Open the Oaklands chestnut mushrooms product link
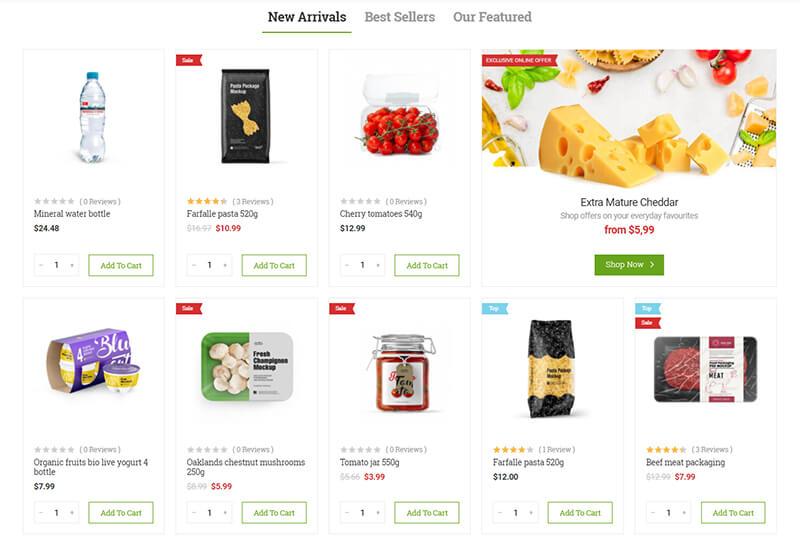 [x=245, y=468]
